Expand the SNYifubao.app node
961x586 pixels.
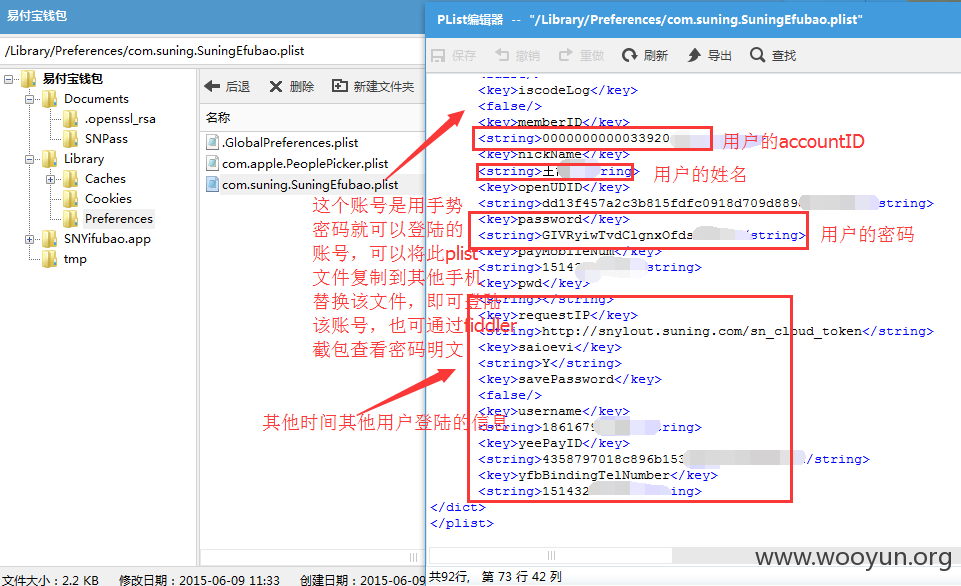click(x=29, y=239)
